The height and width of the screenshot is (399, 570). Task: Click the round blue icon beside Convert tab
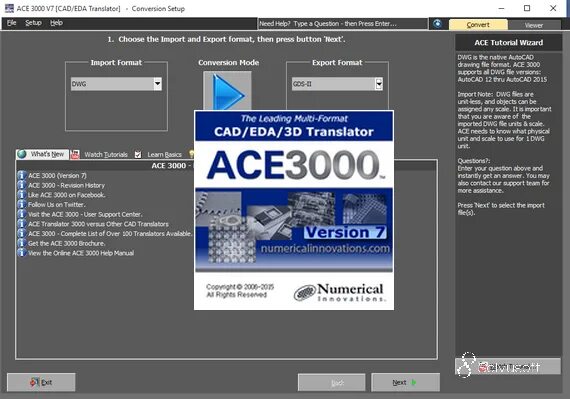click(437, 24)
